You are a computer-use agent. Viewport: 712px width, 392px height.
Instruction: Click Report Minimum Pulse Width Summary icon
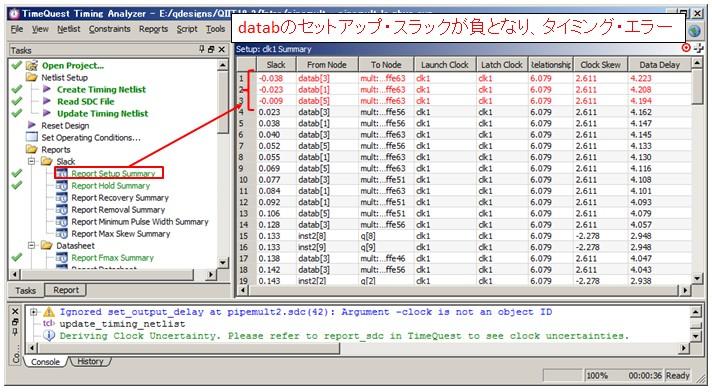coord(62,222)
